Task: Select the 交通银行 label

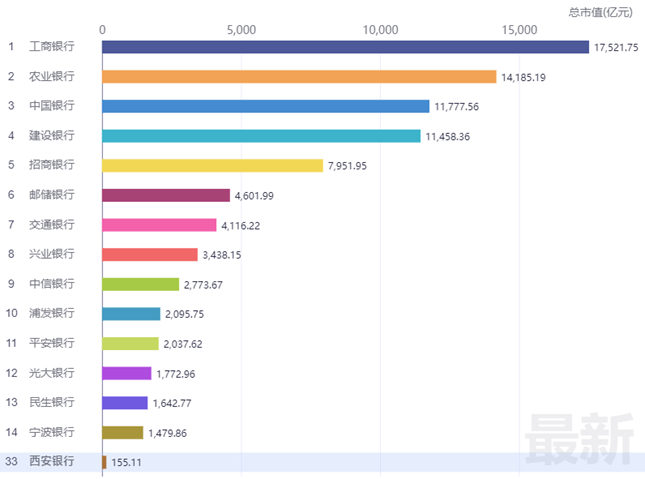Action: pos(51,224)
